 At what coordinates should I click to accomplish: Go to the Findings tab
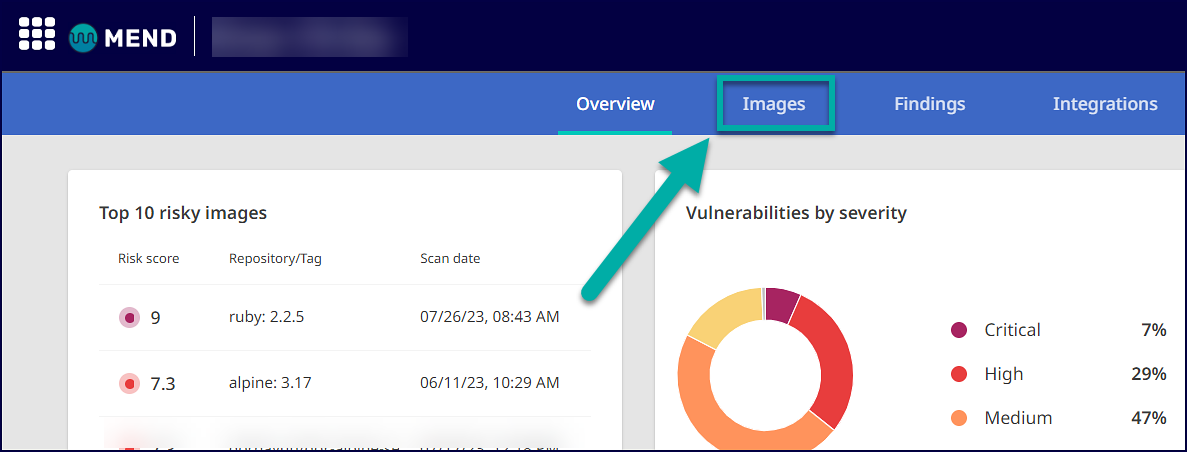click(929, 104)
